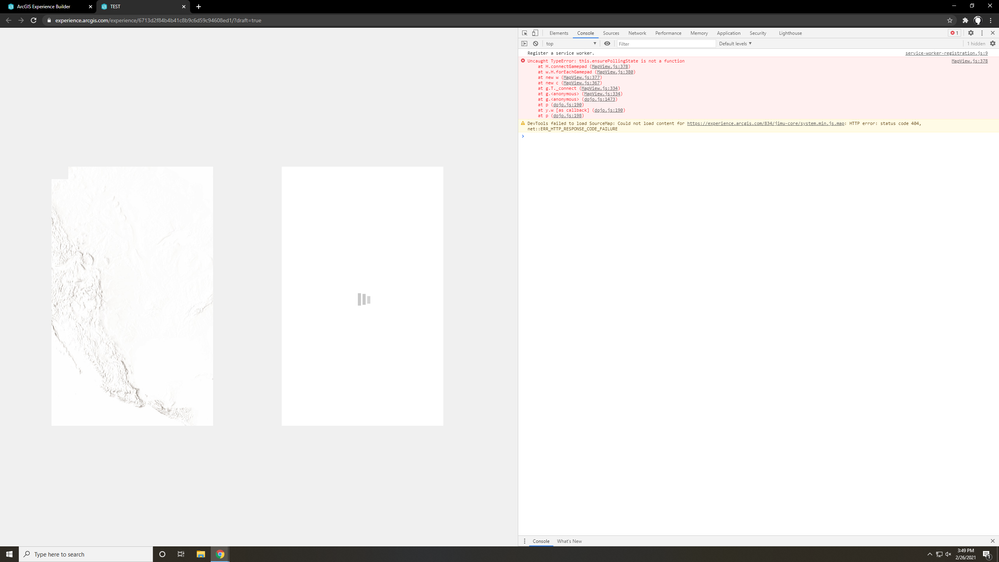
Task: Open the DevTools more options menu
Action: 982,33
